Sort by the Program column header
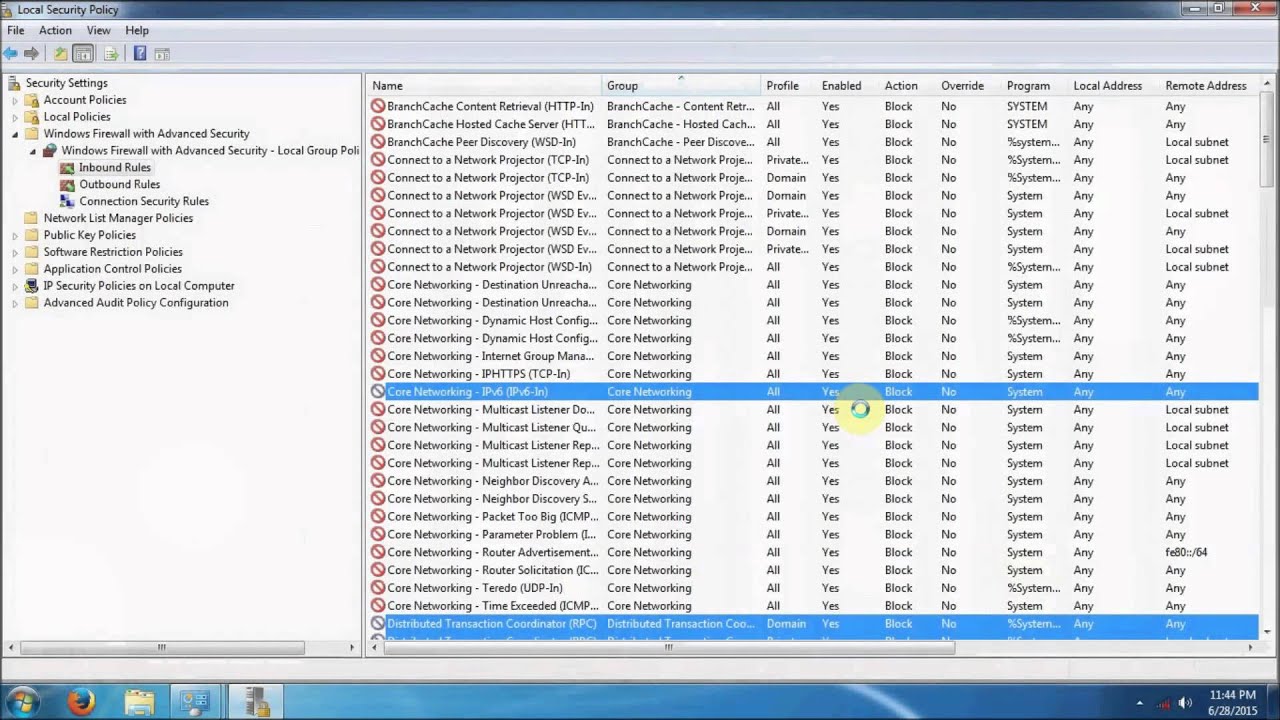Screen dimensions: 1280x720 [1035, 86]
